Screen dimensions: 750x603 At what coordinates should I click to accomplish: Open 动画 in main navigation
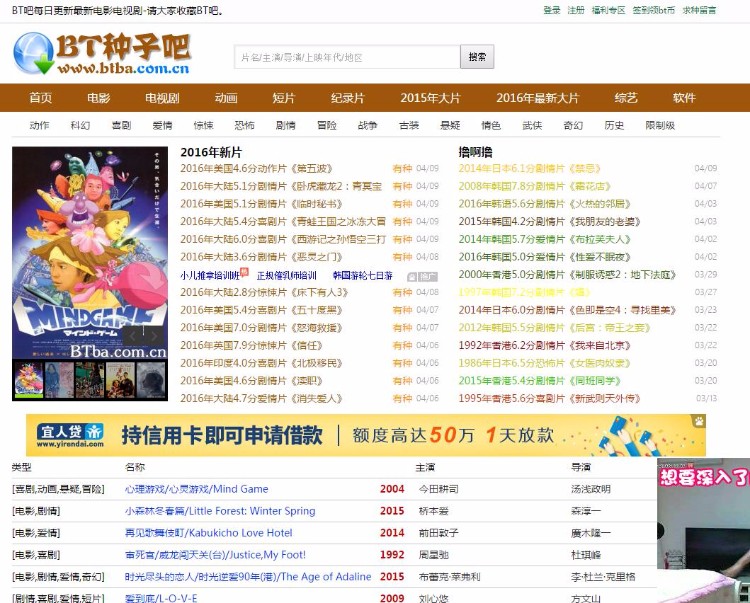coord(226,98)
